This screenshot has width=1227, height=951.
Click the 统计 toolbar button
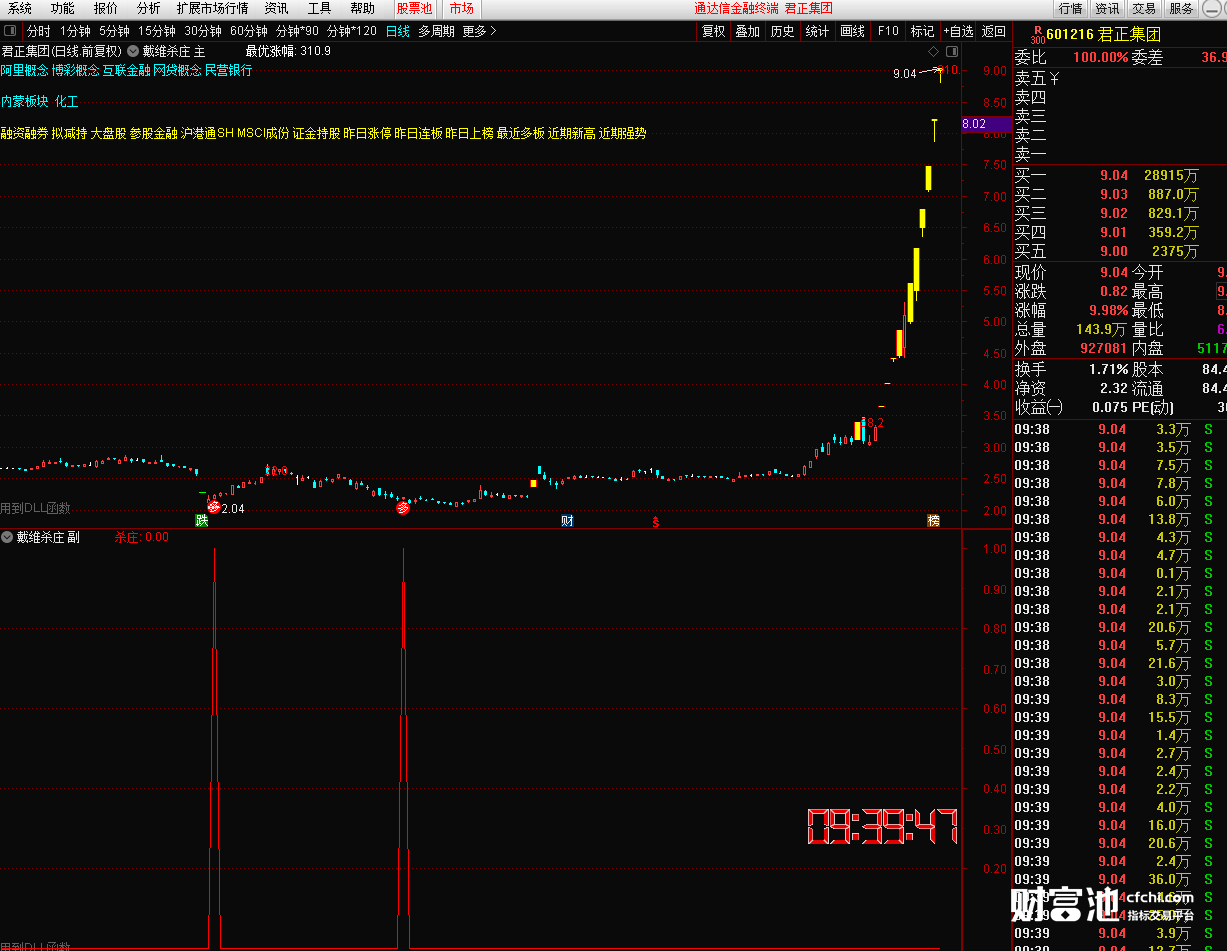[817, 31]
